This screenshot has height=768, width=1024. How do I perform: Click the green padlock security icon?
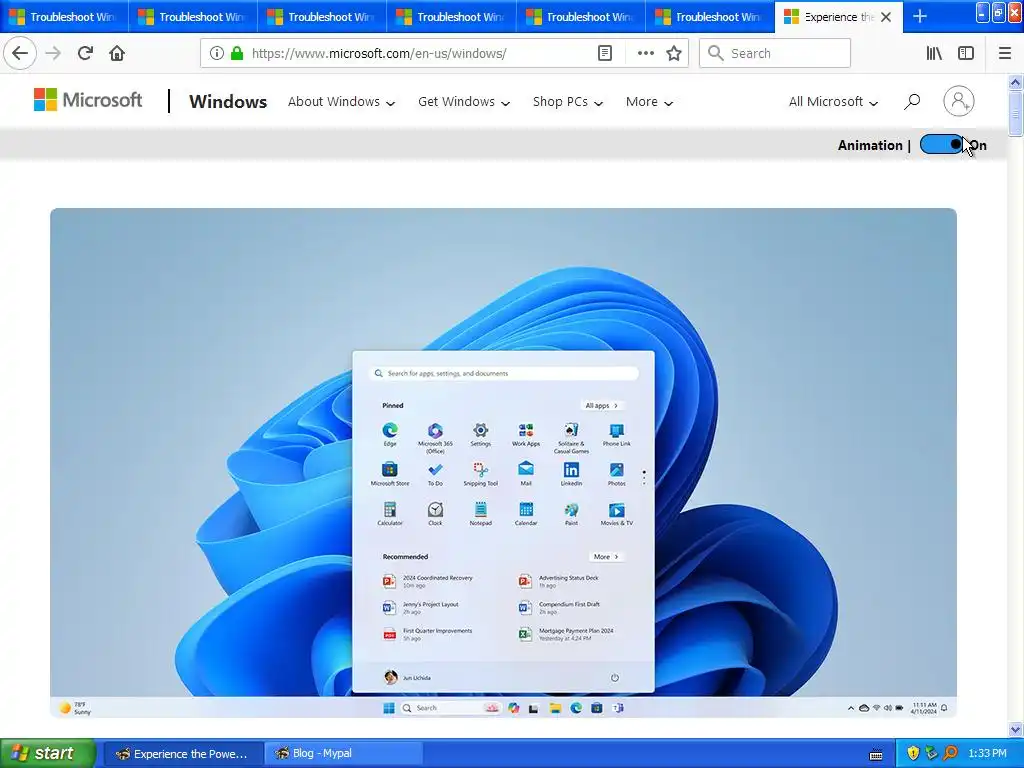237,54
